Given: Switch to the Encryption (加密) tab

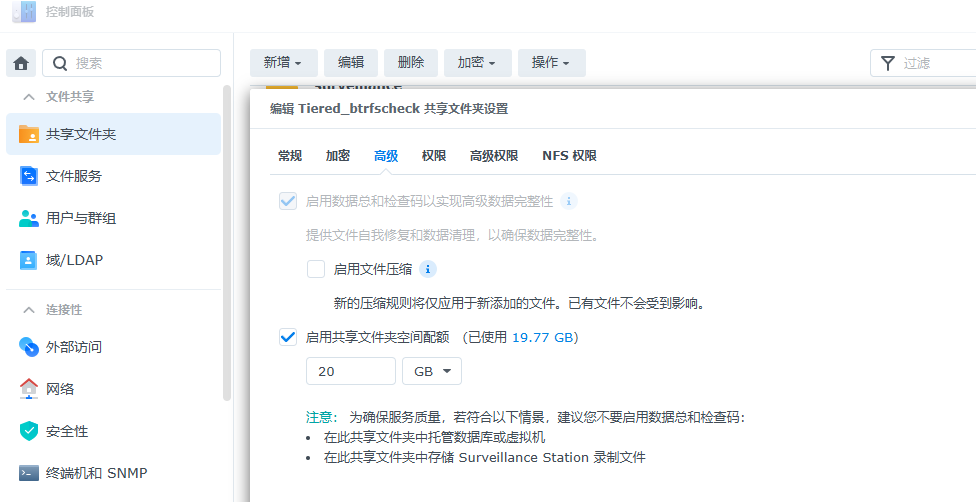Looking at the screenshot, I should (337, 156).
